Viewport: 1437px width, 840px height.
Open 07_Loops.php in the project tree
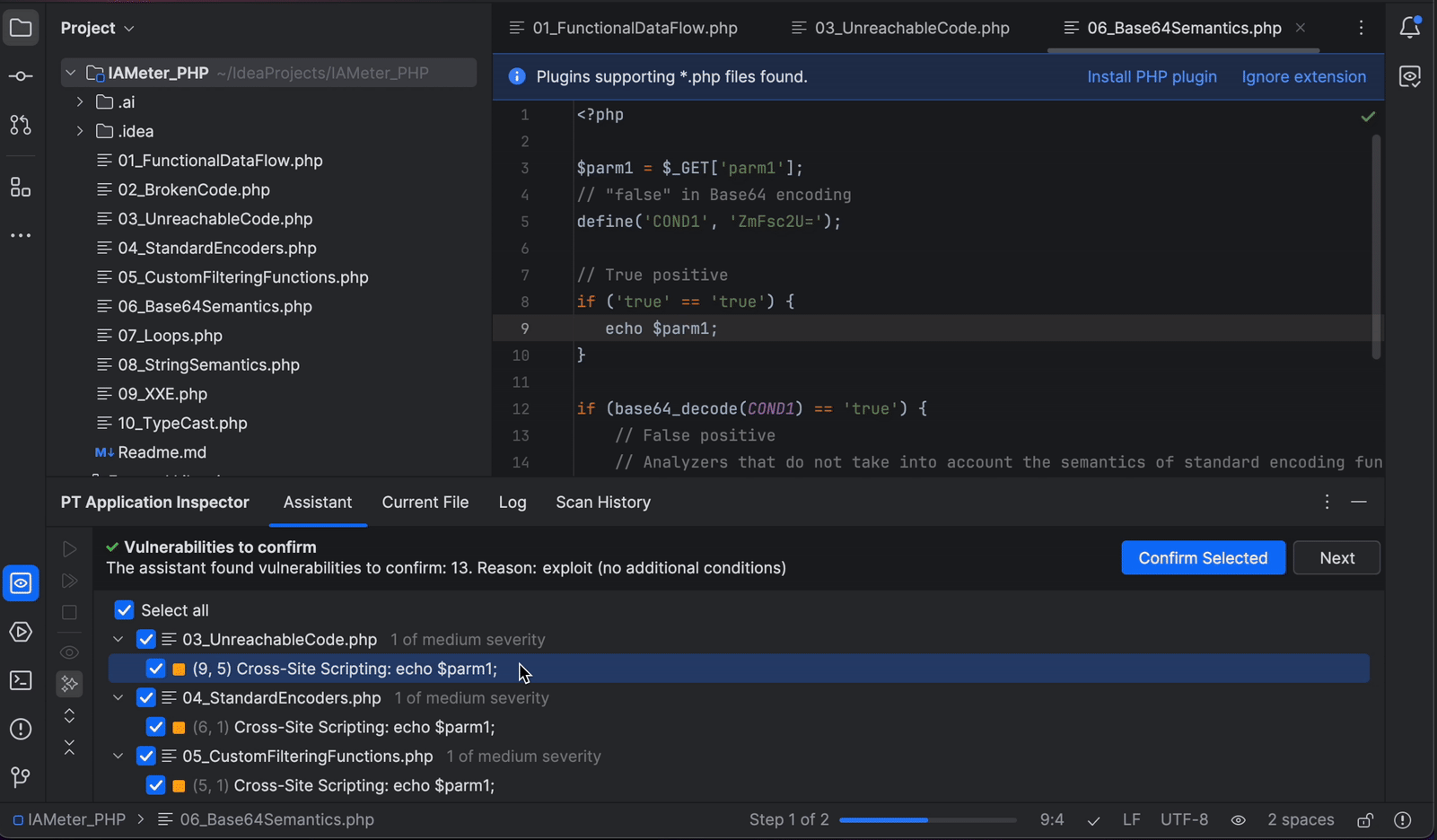pos(170,336)
